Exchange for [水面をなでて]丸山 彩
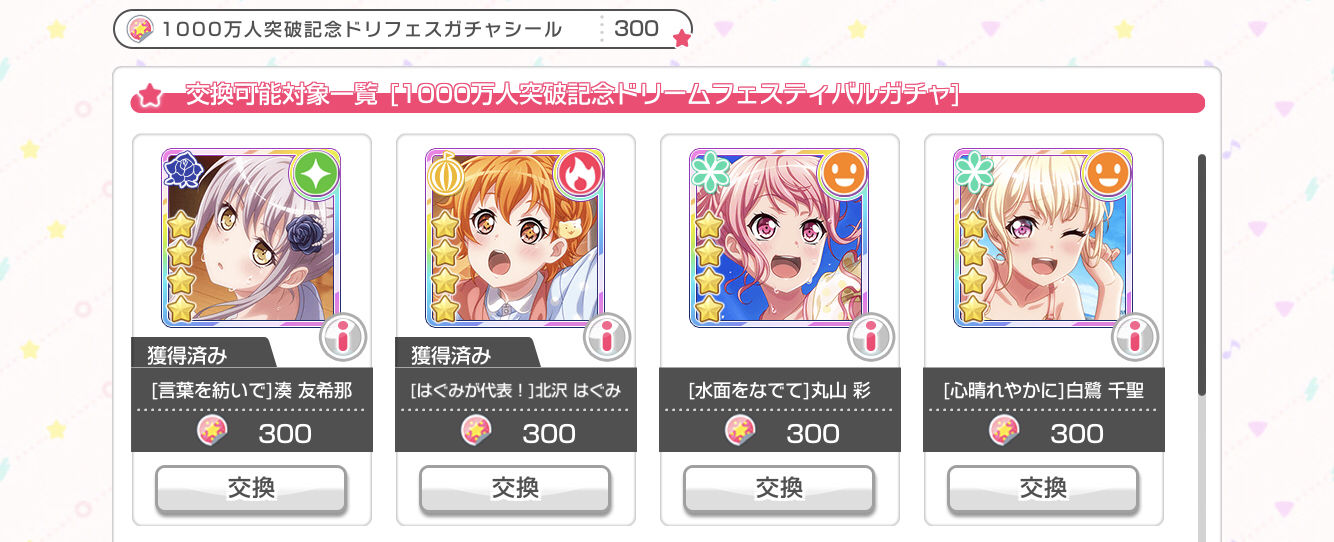The height and width of the screenshot is (542, 1334). pyautogui.click(x=779, y=488)
